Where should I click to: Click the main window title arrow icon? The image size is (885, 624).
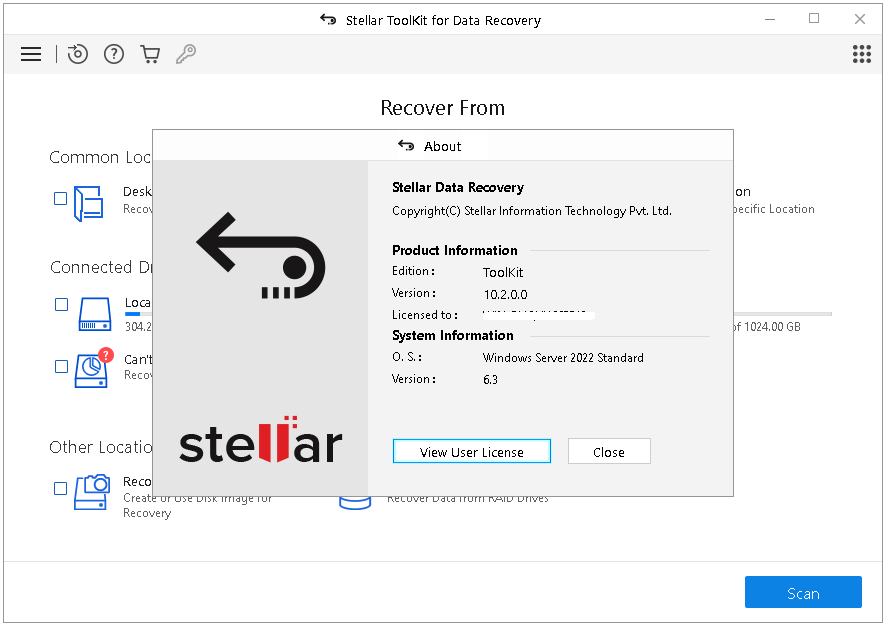[x=328, y=20]
